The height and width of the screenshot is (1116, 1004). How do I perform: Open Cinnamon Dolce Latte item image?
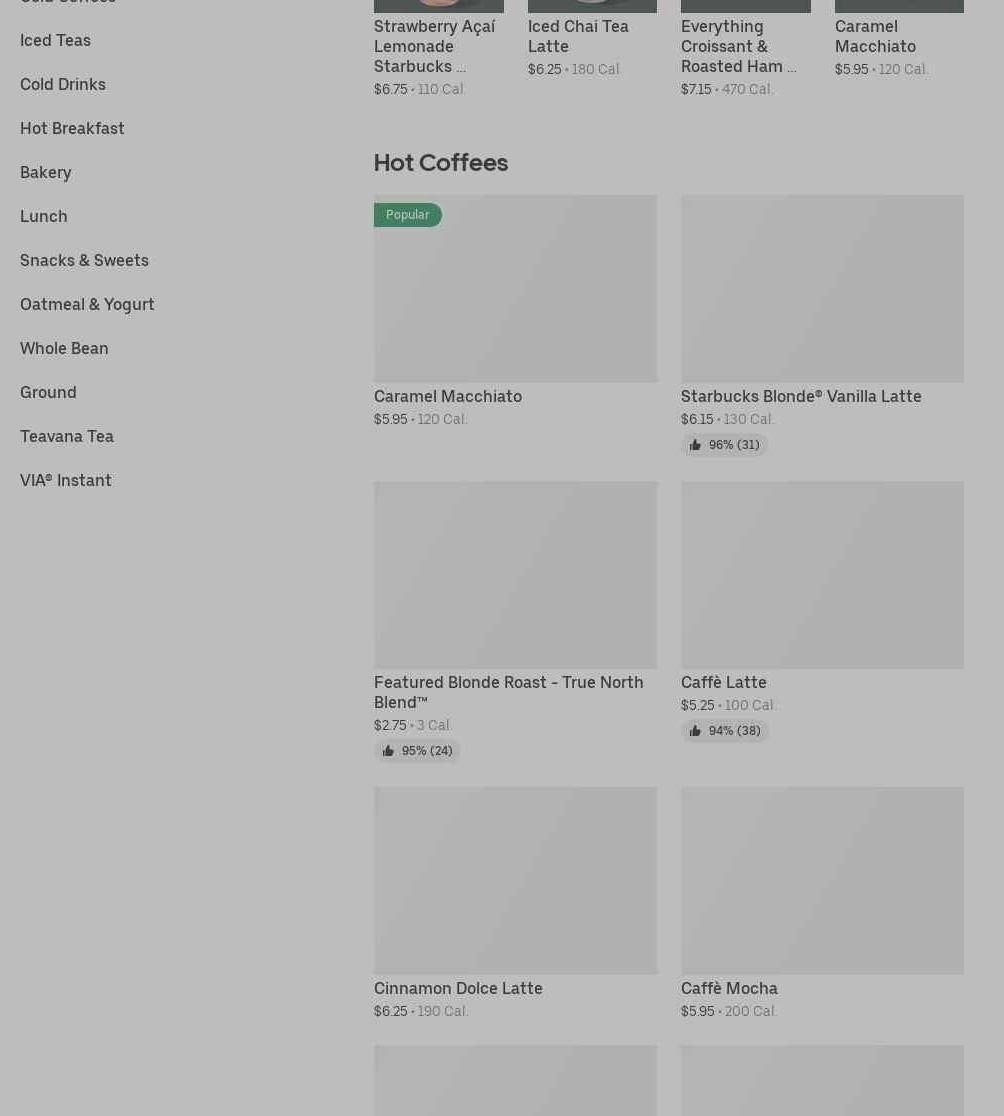[x=515, y=880]
